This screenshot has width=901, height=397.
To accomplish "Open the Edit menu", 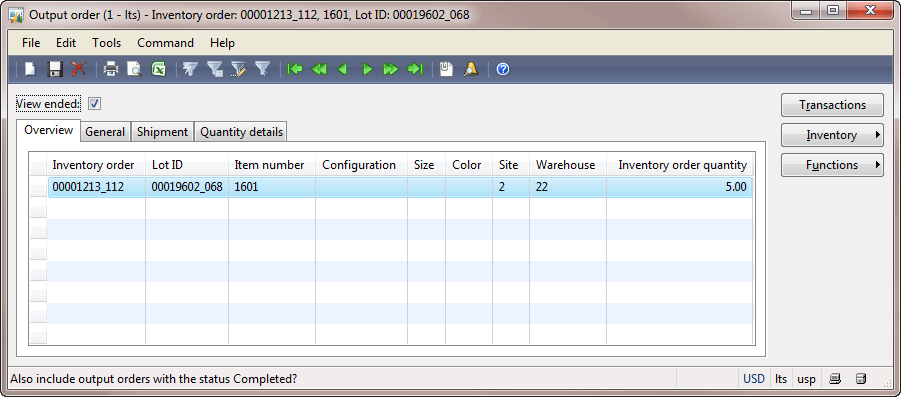I will point(66,43).
